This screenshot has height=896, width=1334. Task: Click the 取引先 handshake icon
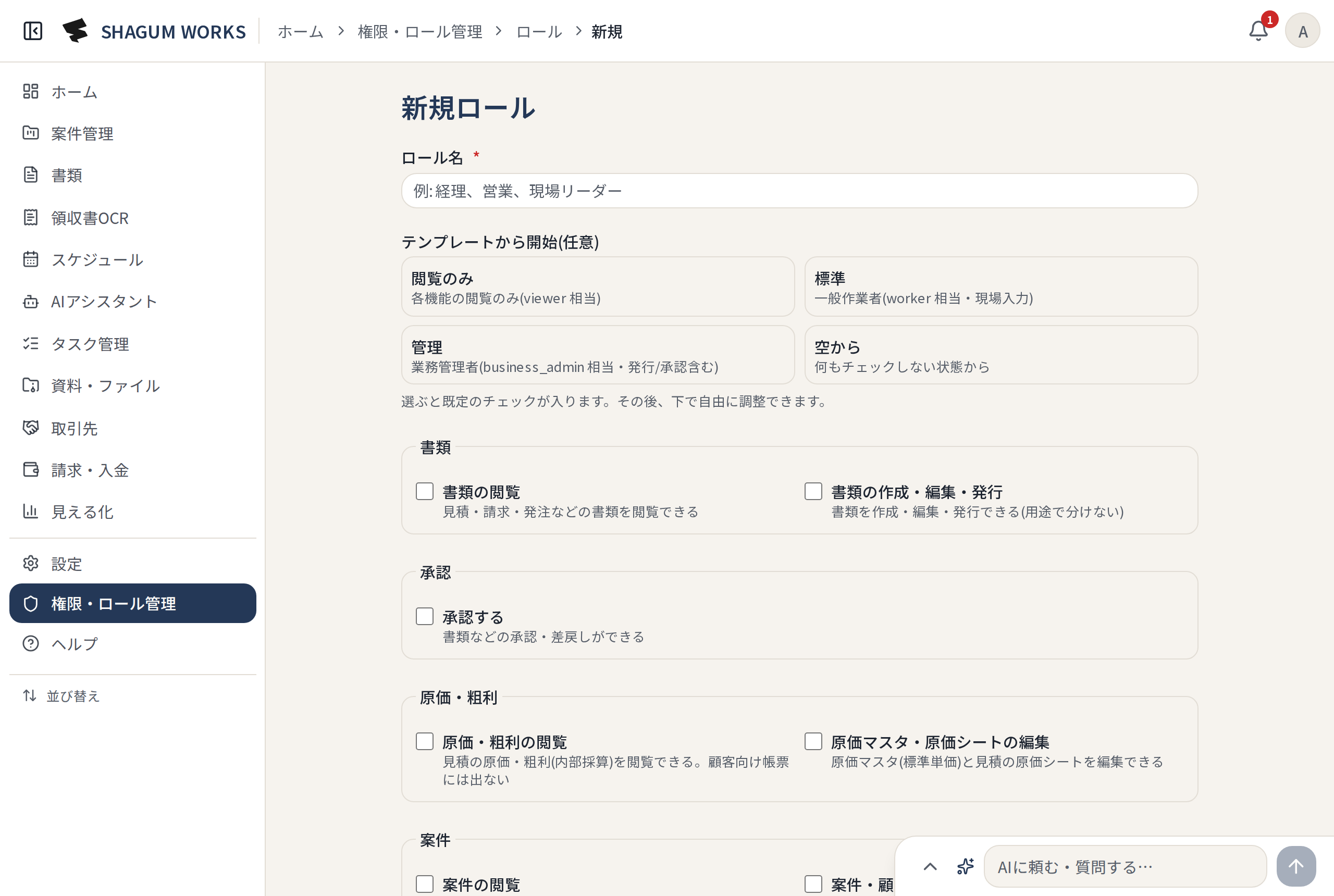[31, 428]
